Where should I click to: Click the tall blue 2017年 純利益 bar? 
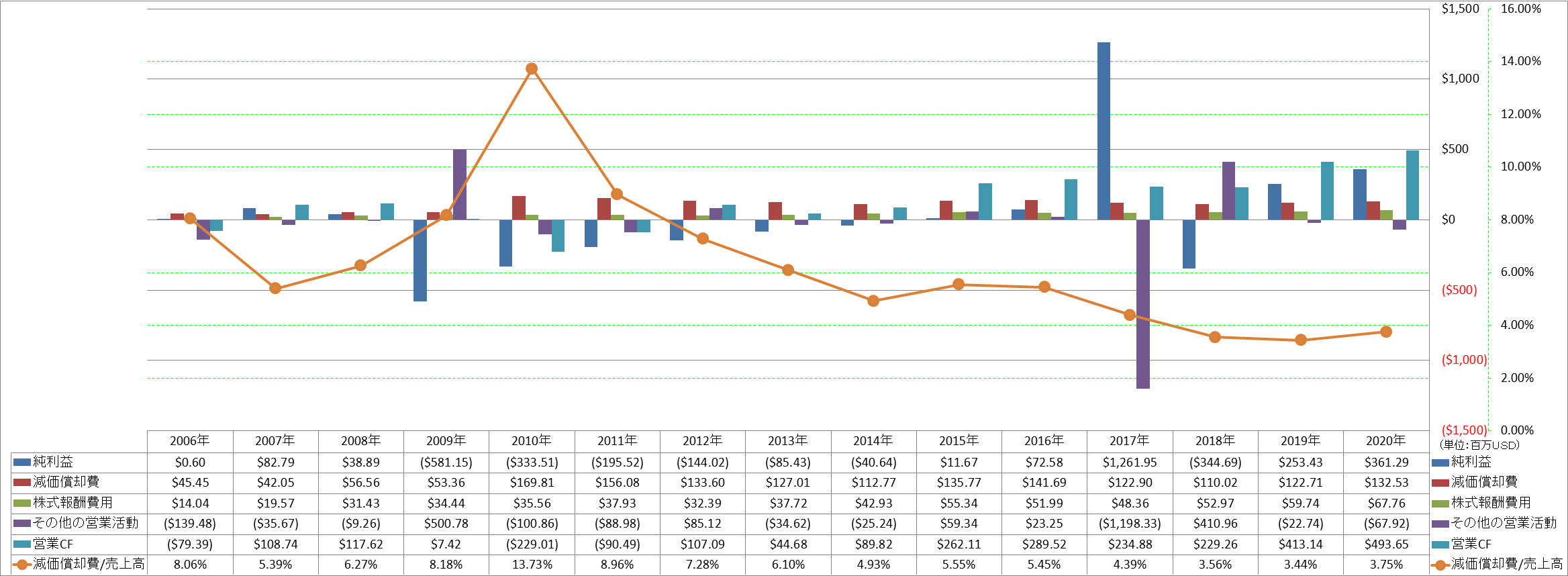pos(1104,131)
